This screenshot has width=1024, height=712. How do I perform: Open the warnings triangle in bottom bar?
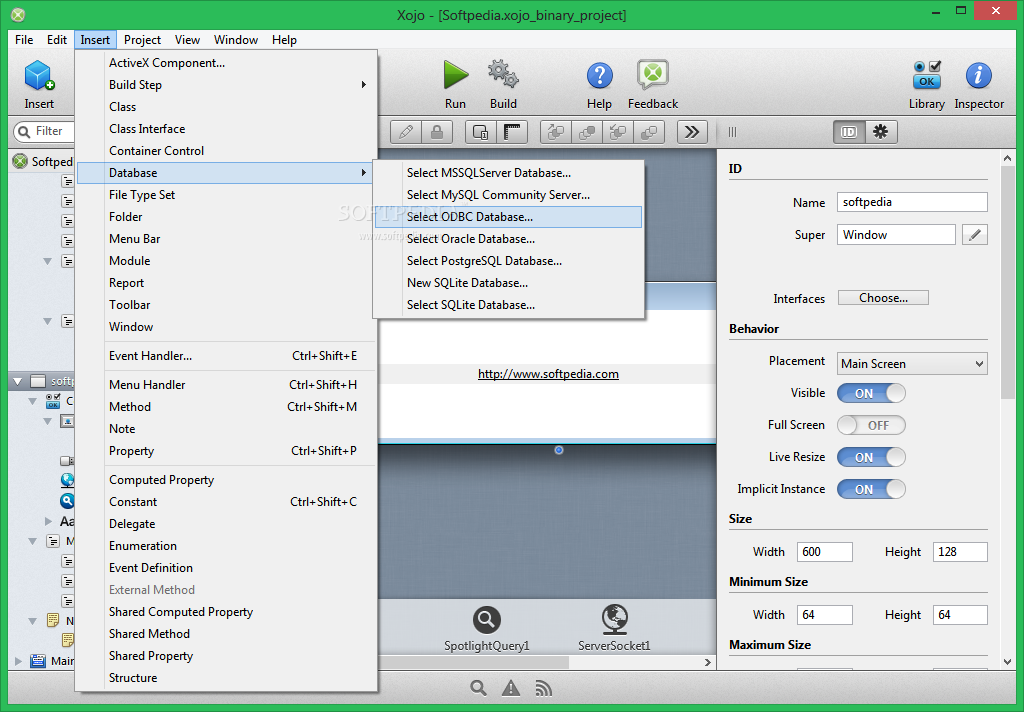click(x=511, y=688)
